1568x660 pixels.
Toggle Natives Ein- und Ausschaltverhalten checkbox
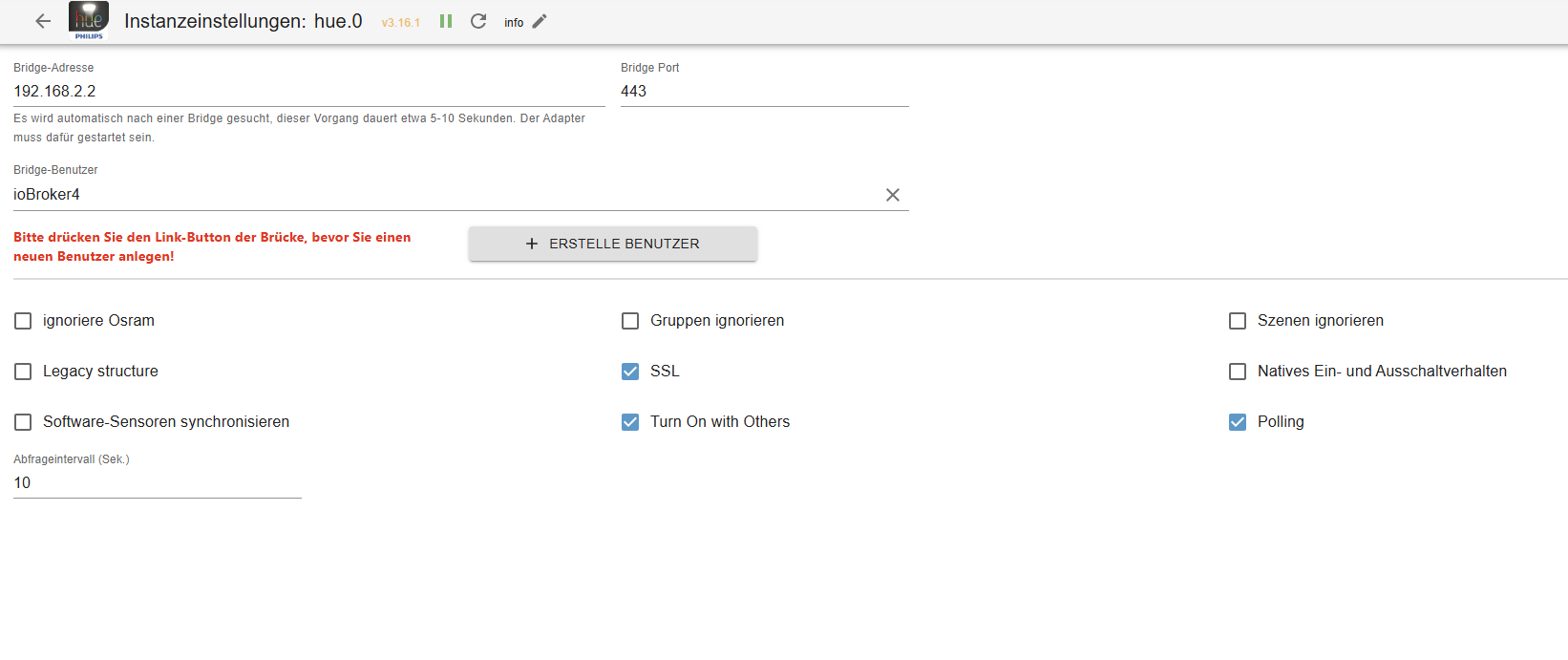(1238, 372)
